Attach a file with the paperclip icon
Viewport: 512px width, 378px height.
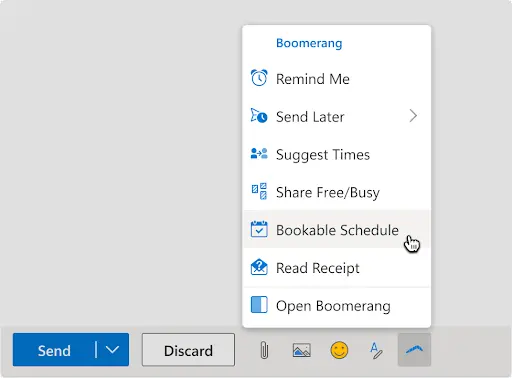click(264, 350)
